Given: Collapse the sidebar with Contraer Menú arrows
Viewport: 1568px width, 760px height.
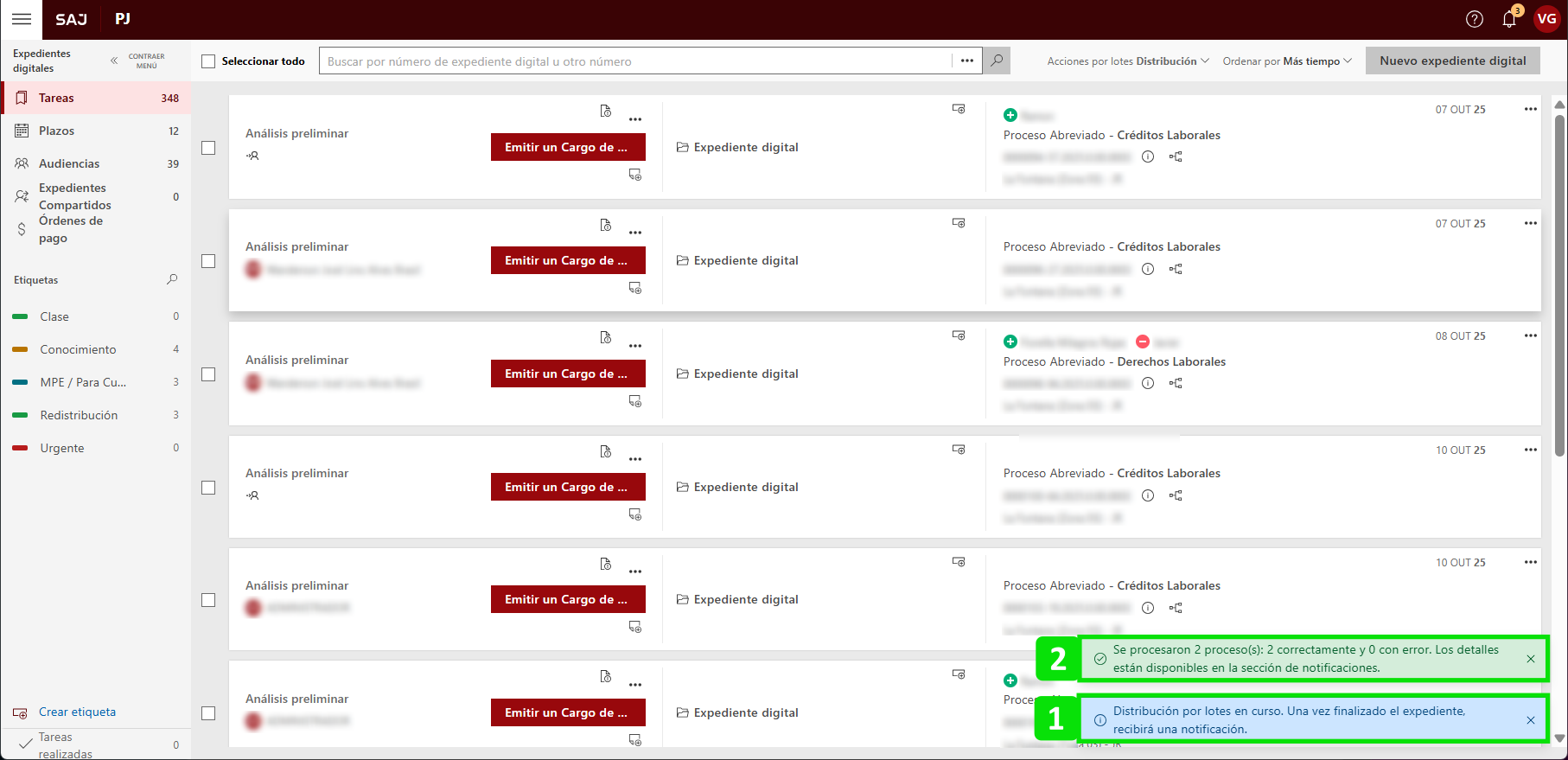Looking at the screenshot, I should (x=114, y=61).
